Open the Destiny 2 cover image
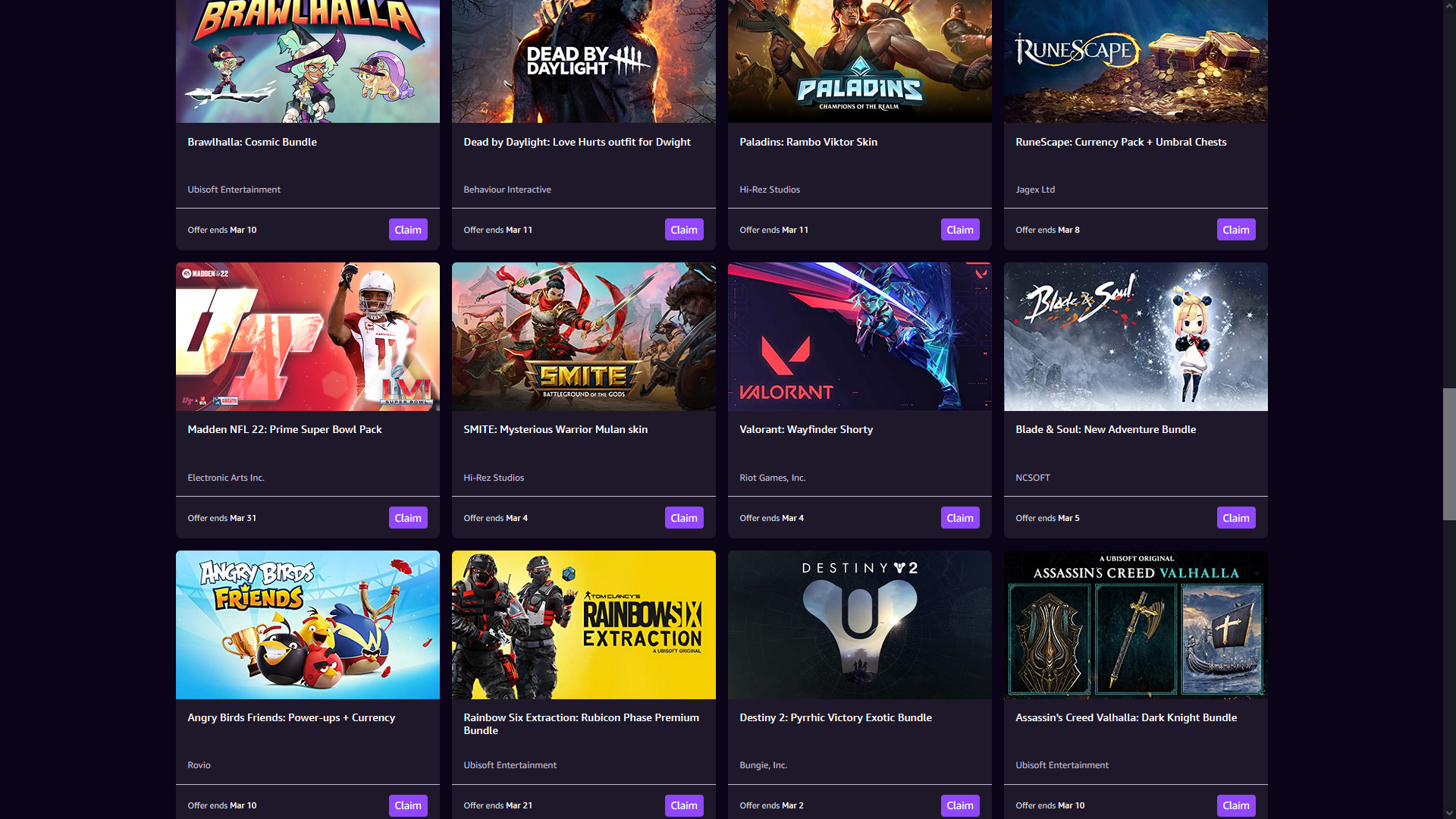This screenshot has width=1456, height=819. (860, 625)
